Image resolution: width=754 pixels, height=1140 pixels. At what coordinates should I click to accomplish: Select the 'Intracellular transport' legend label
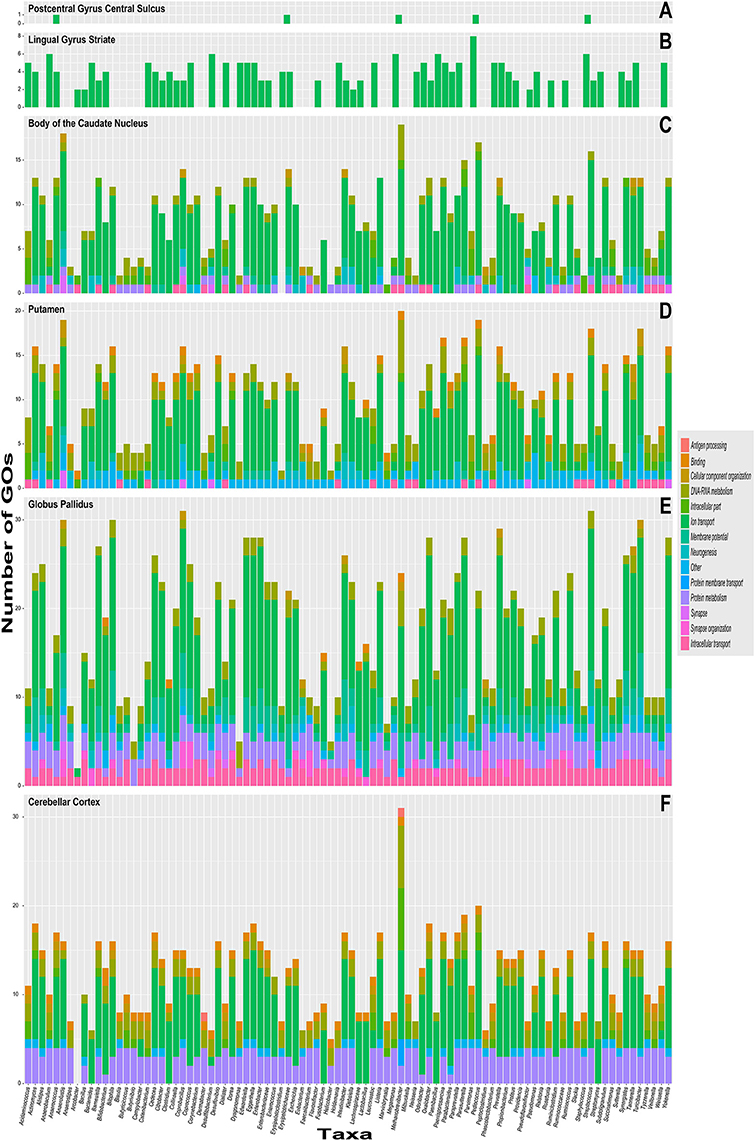pos(711,644)
